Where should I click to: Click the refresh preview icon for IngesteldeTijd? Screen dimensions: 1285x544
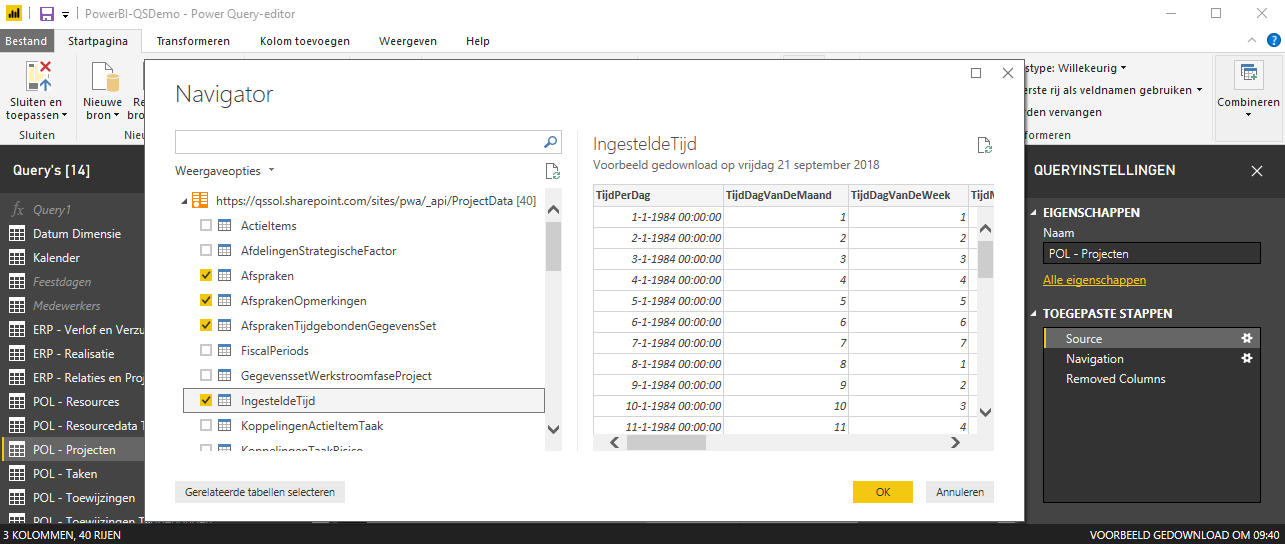point(985,145)
